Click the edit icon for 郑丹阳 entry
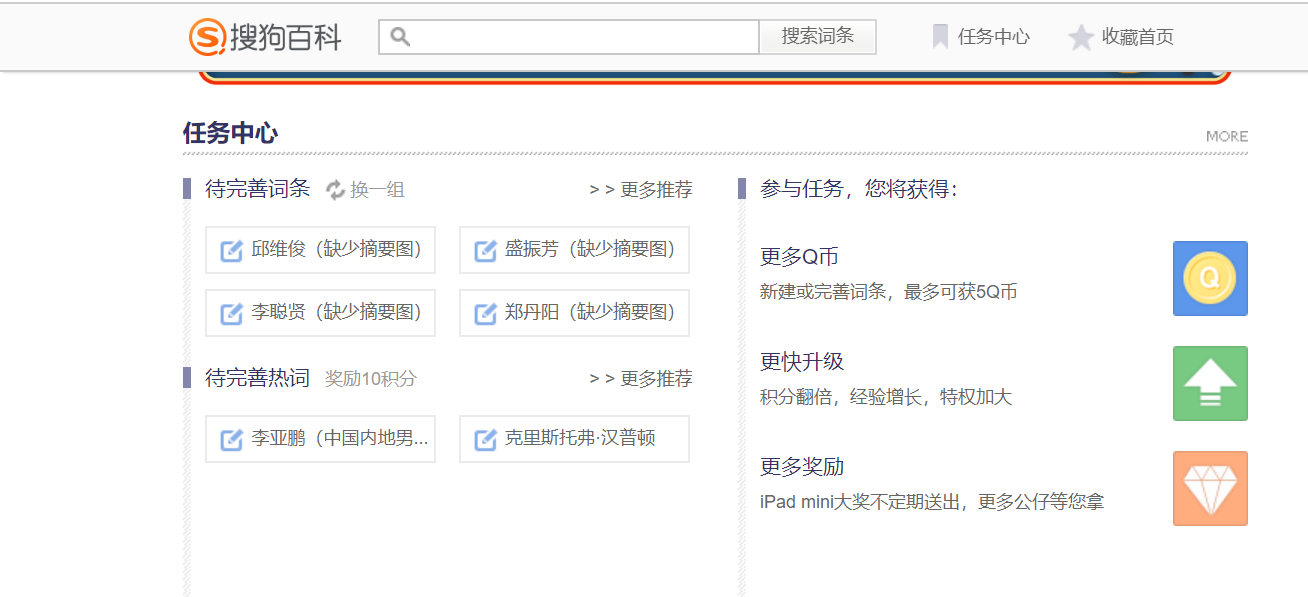1308x597 pixels. coord(483,313)
